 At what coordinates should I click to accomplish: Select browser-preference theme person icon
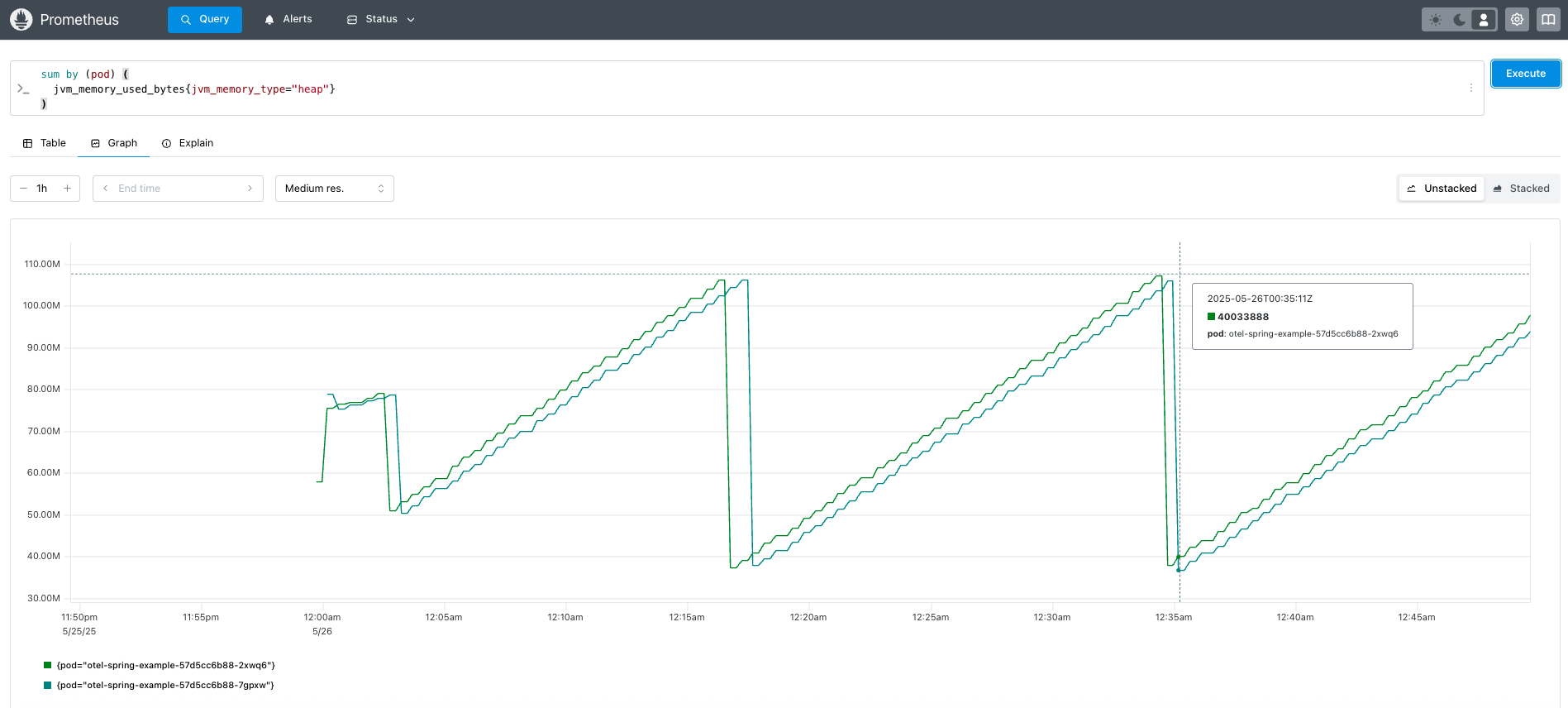pos(1484,20)
